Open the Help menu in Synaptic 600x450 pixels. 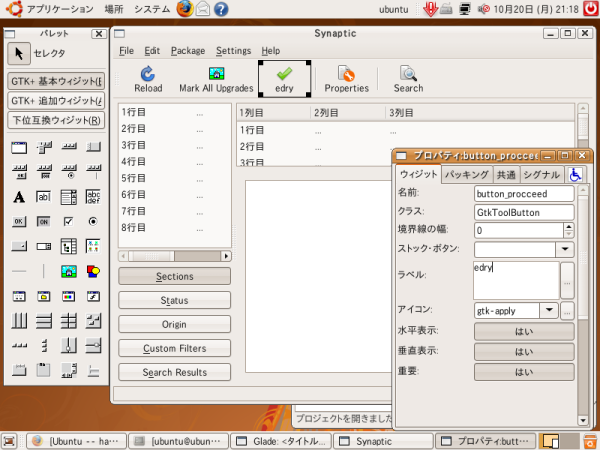[271, 51]
